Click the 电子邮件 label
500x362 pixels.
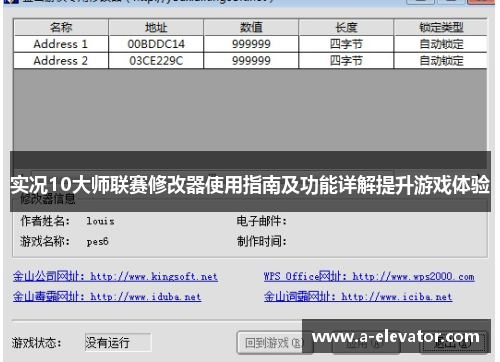point(262,221)
